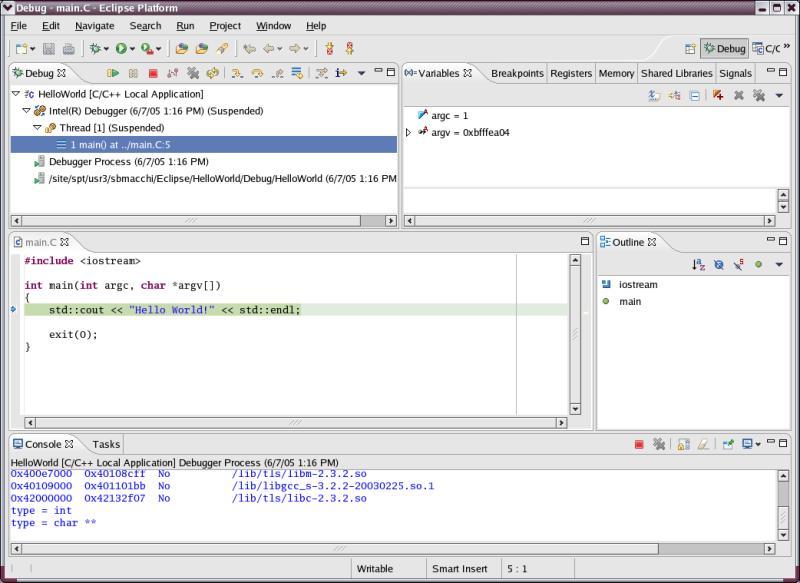
Task: Toggle alphabetical sort in Outline view
Action: click(698, 265)
